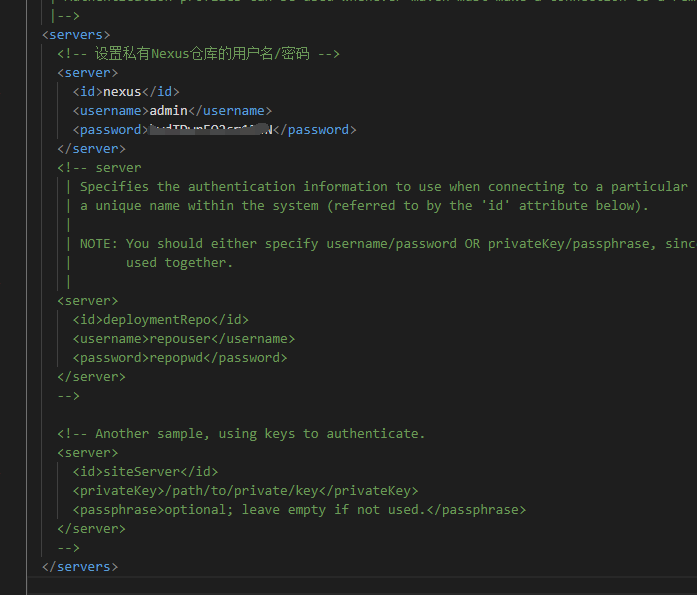Viewport: 697px width, 595px height.
Task: Click the <server> tag above siteServer
Action: coord(88,453)
